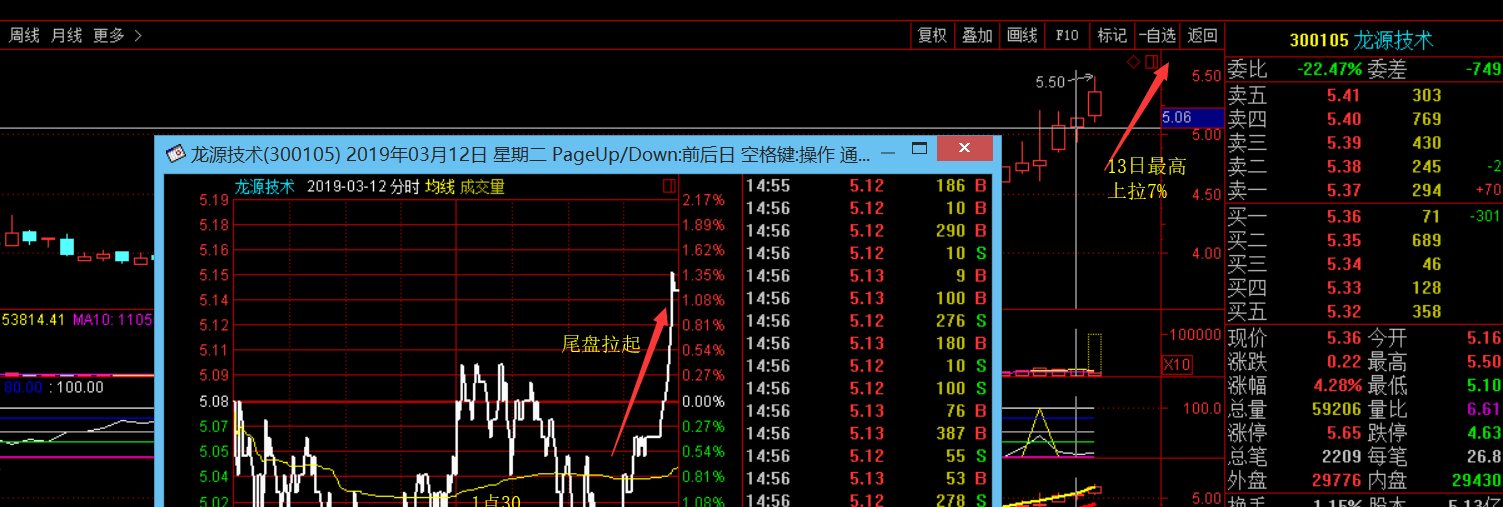Screen dimensions: 1503x507
Task: Click the 外盘 29776 value
Action: pos(1337,481)
